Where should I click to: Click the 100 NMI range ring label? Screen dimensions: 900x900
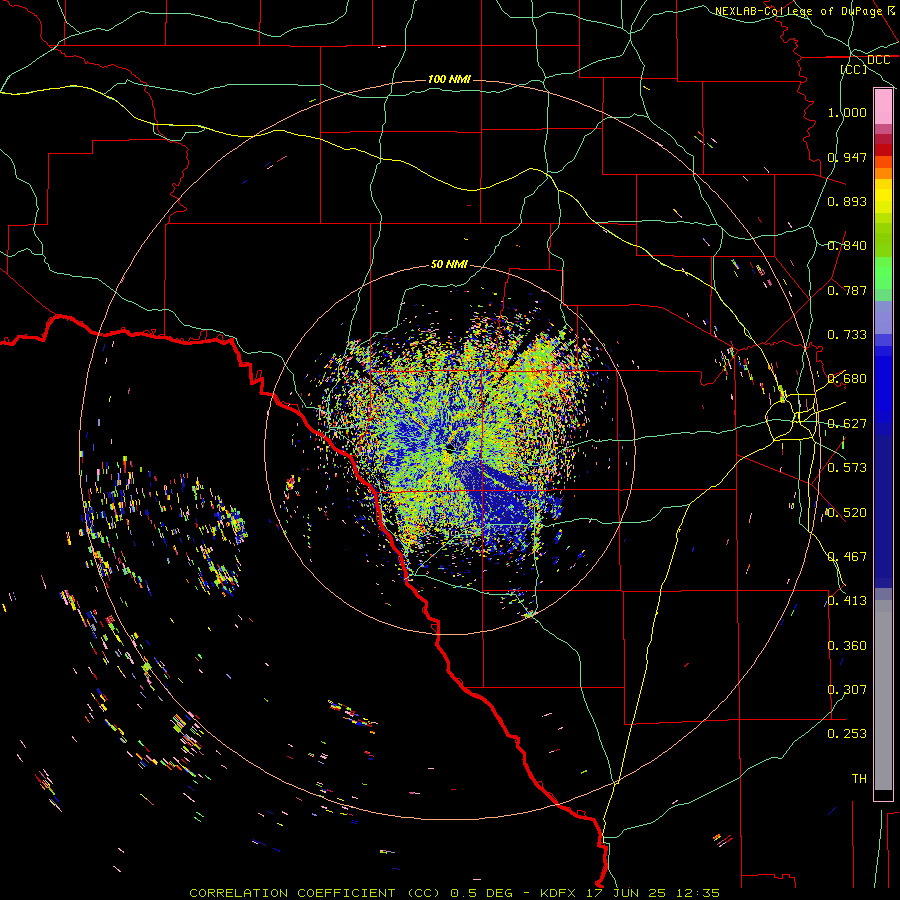(x=449, y=79)
